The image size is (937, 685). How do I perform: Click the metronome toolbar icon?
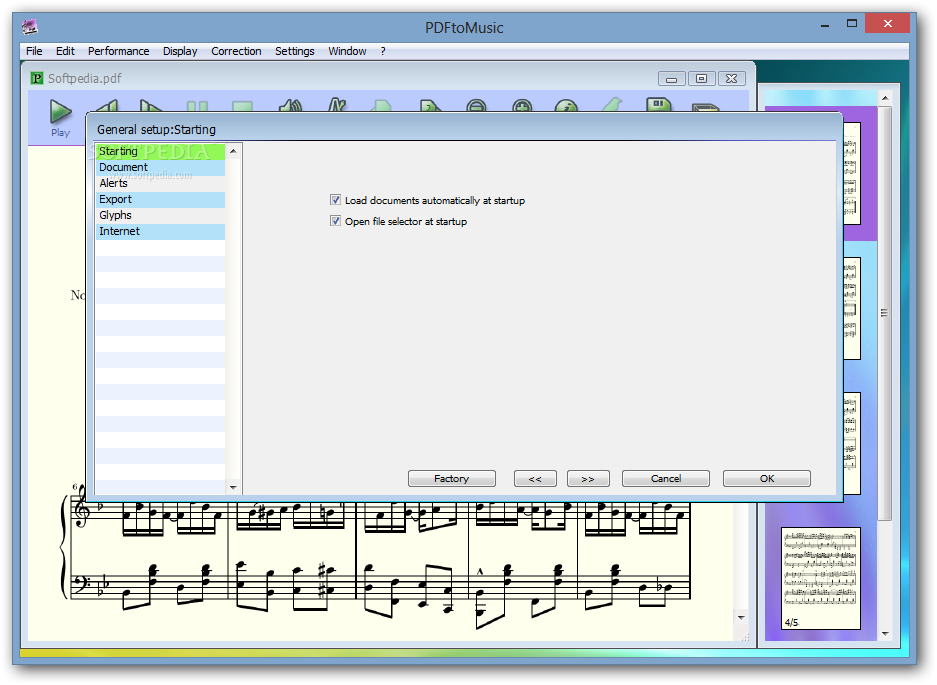pyautogui.click(x=337, y=105)
